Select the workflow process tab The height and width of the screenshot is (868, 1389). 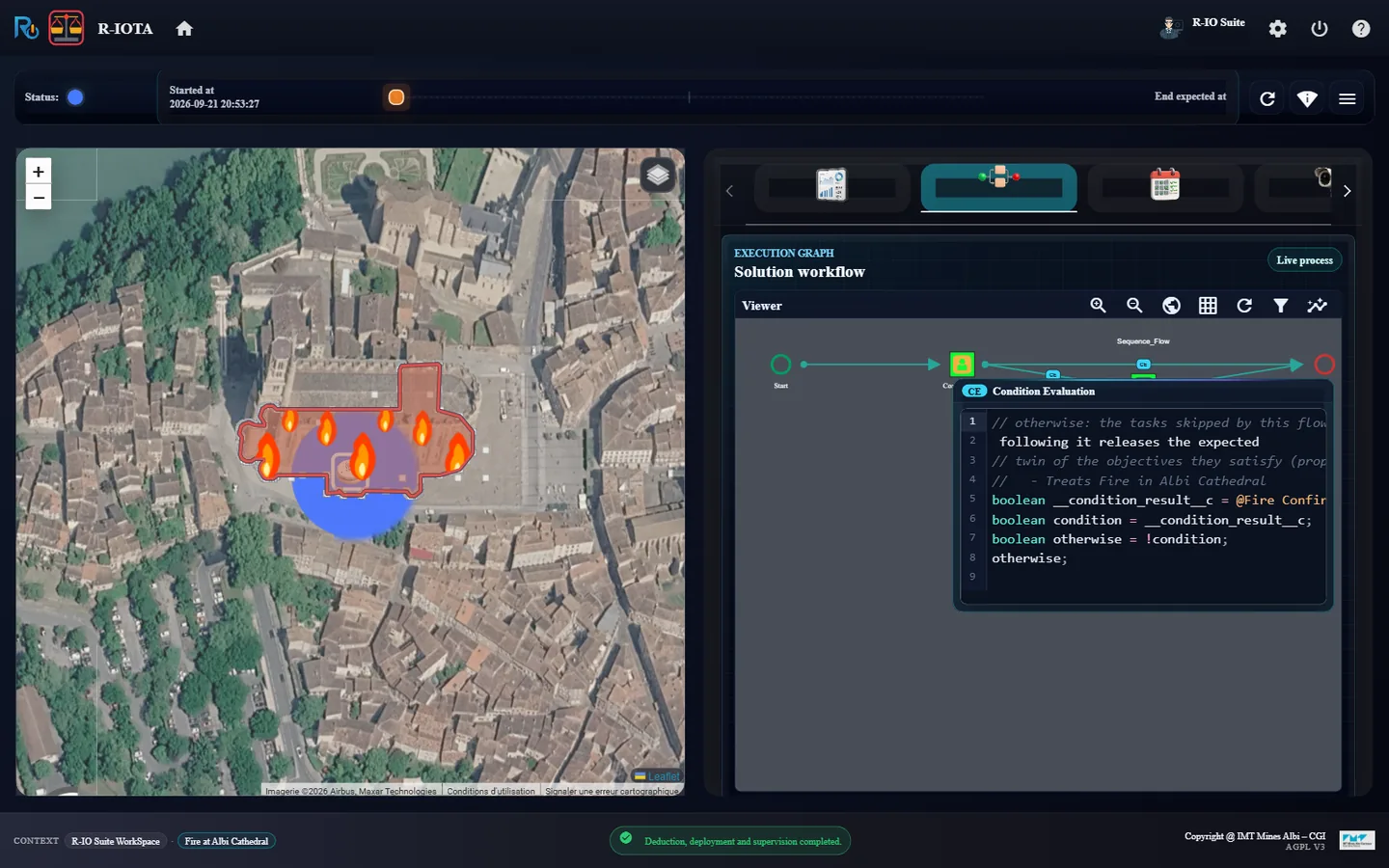click(998, 186)
